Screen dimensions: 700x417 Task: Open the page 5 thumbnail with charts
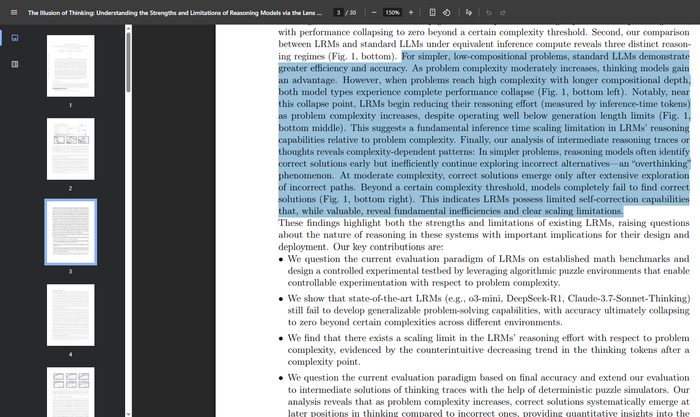click(x=71, y=392)
